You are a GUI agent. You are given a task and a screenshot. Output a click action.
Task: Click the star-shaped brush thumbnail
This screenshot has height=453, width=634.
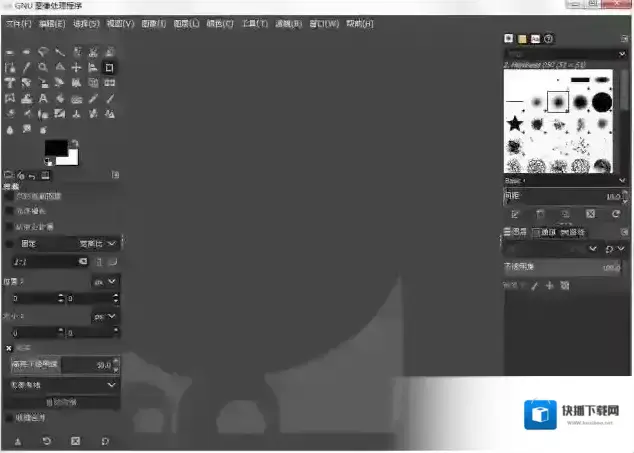(515, 124)
